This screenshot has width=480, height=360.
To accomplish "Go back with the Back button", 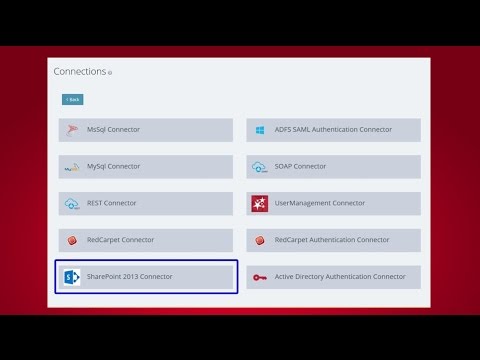I will point(73,99).
